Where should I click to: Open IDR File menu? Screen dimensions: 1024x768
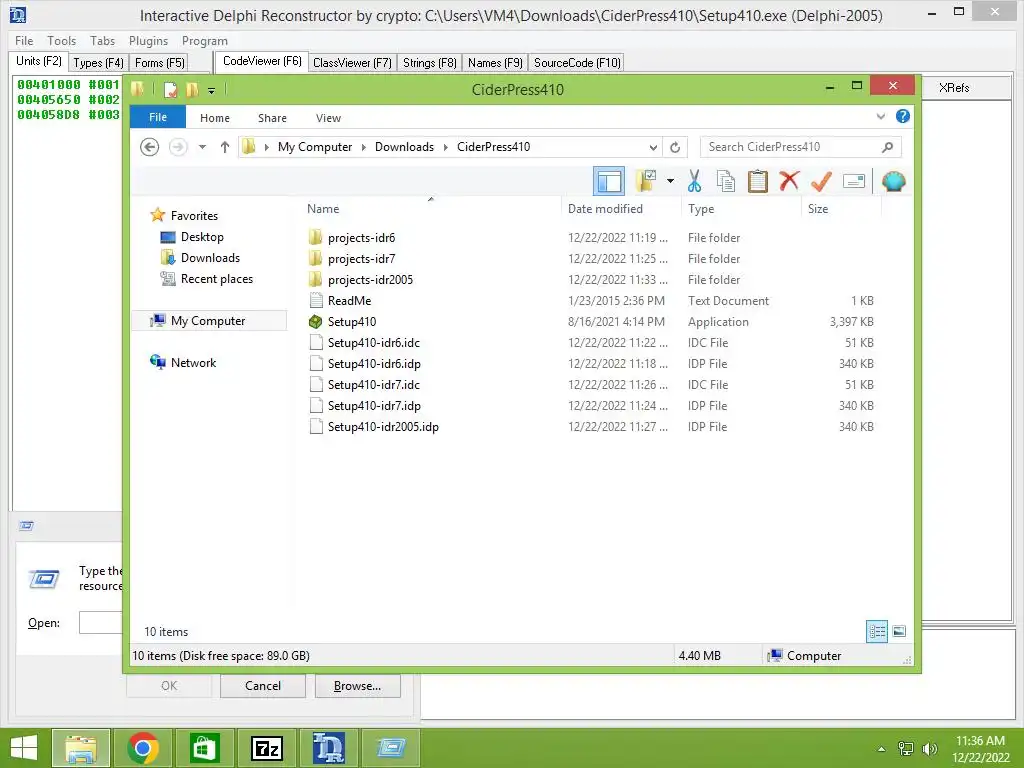click(x=24, y=40)
